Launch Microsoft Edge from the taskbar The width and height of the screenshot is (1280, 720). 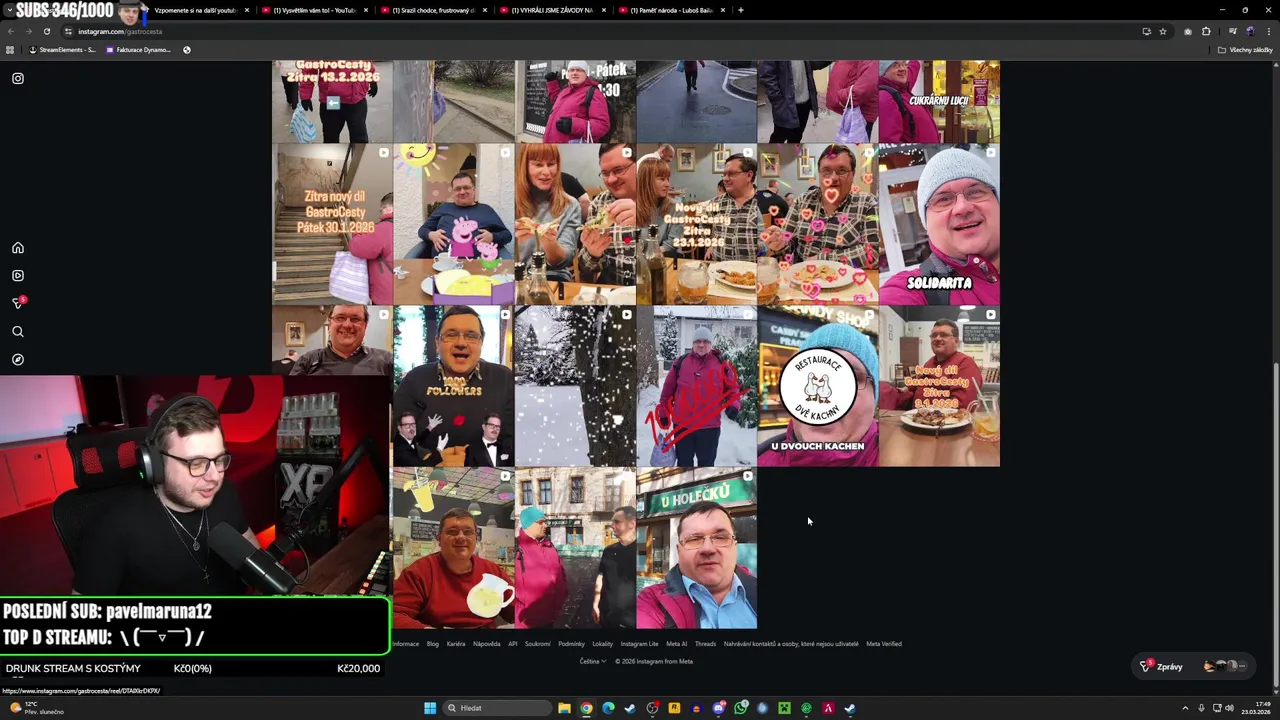point(608,708)
